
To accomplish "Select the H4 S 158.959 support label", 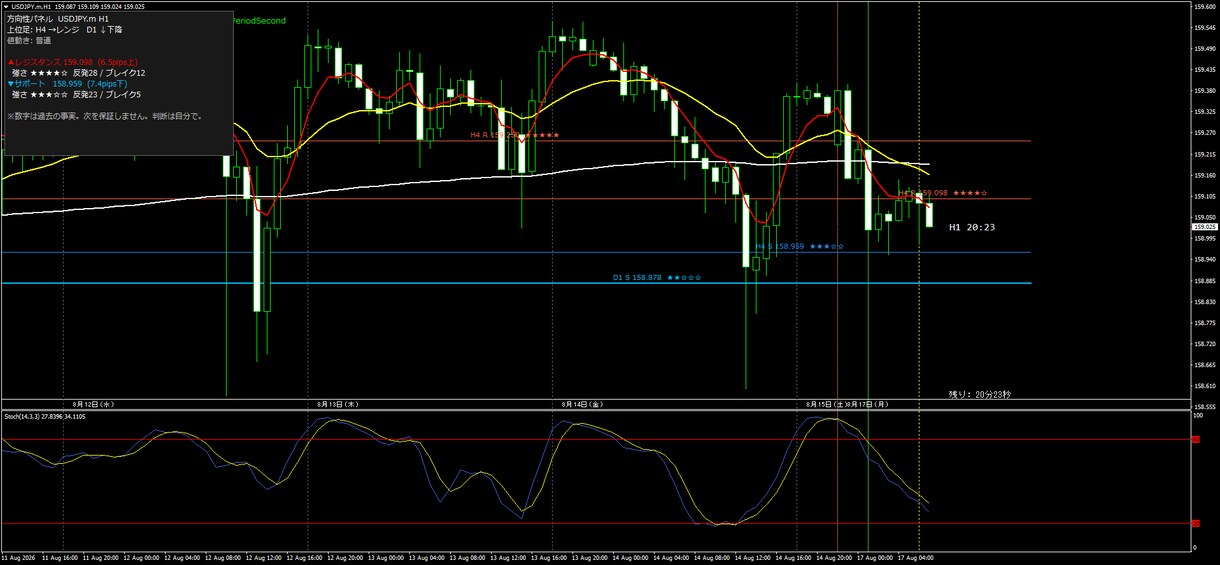I will point(799,246).
